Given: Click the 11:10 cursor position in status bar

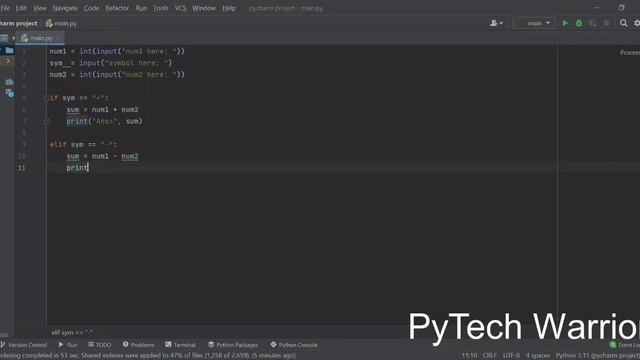Looking at the screenshot, I should pyautogui.click(x=469, y=356).
